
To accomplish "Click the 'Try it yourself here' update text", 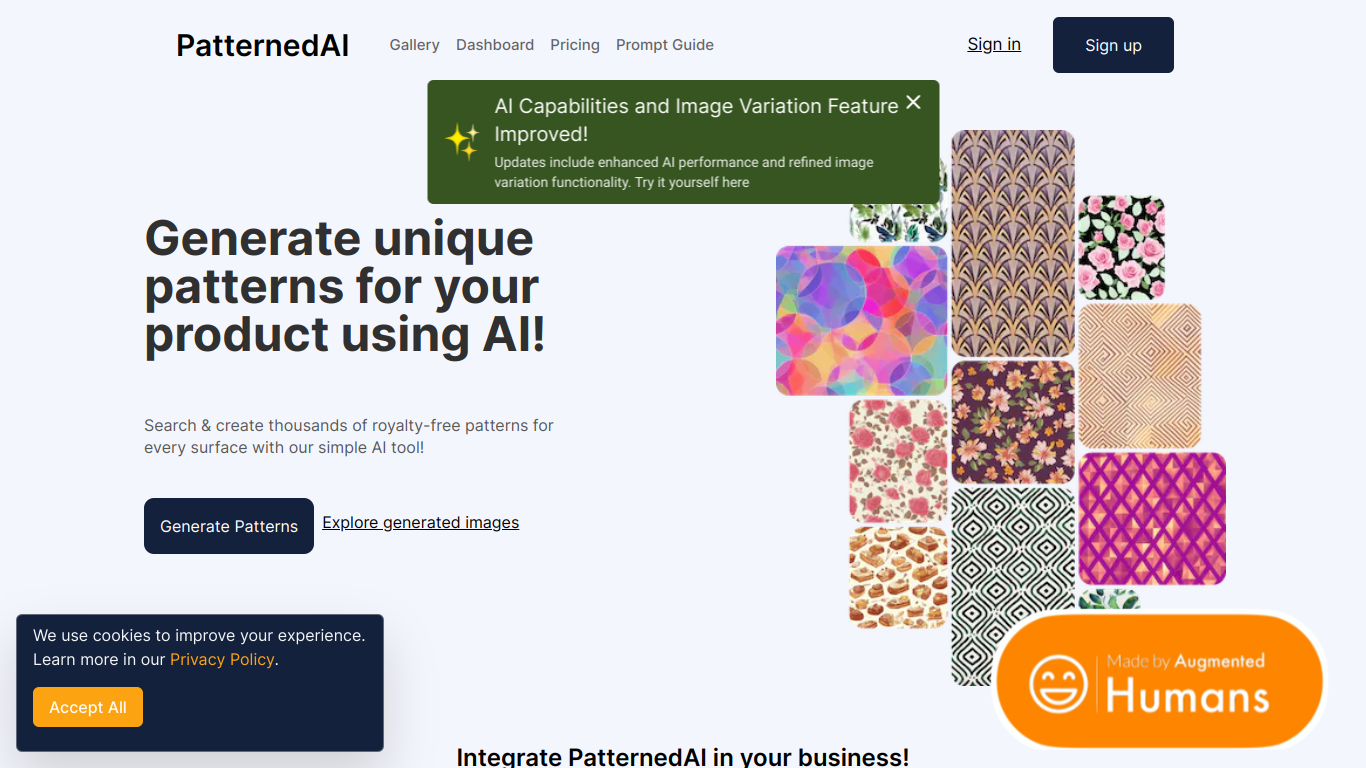I will (x=692, y=182).
